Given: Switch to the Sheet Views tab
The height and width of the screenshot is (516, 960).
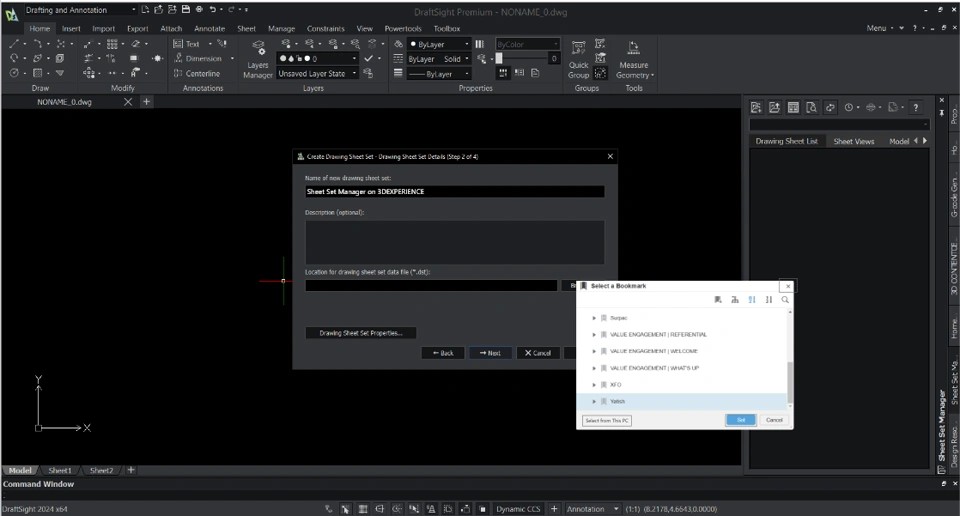Looking at the screenshot, I should pos(853,141).
